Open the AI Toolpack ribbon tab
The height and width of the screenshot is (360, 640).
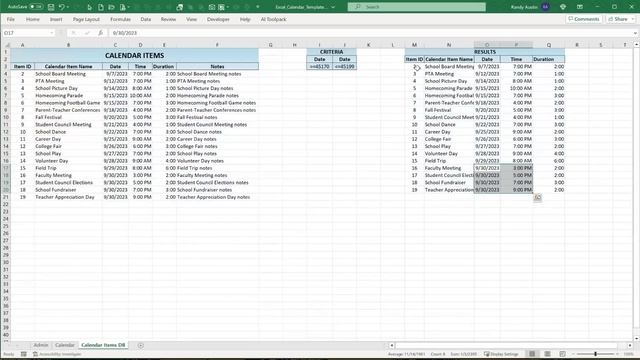pyautogui.click(x=273, y=19)
